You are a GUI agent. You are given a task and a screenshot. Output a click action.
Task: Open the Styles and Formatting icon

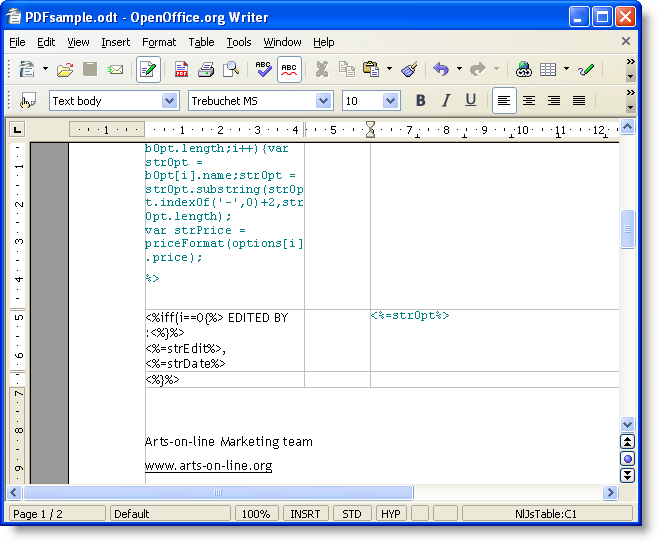(x=28, y=100)
